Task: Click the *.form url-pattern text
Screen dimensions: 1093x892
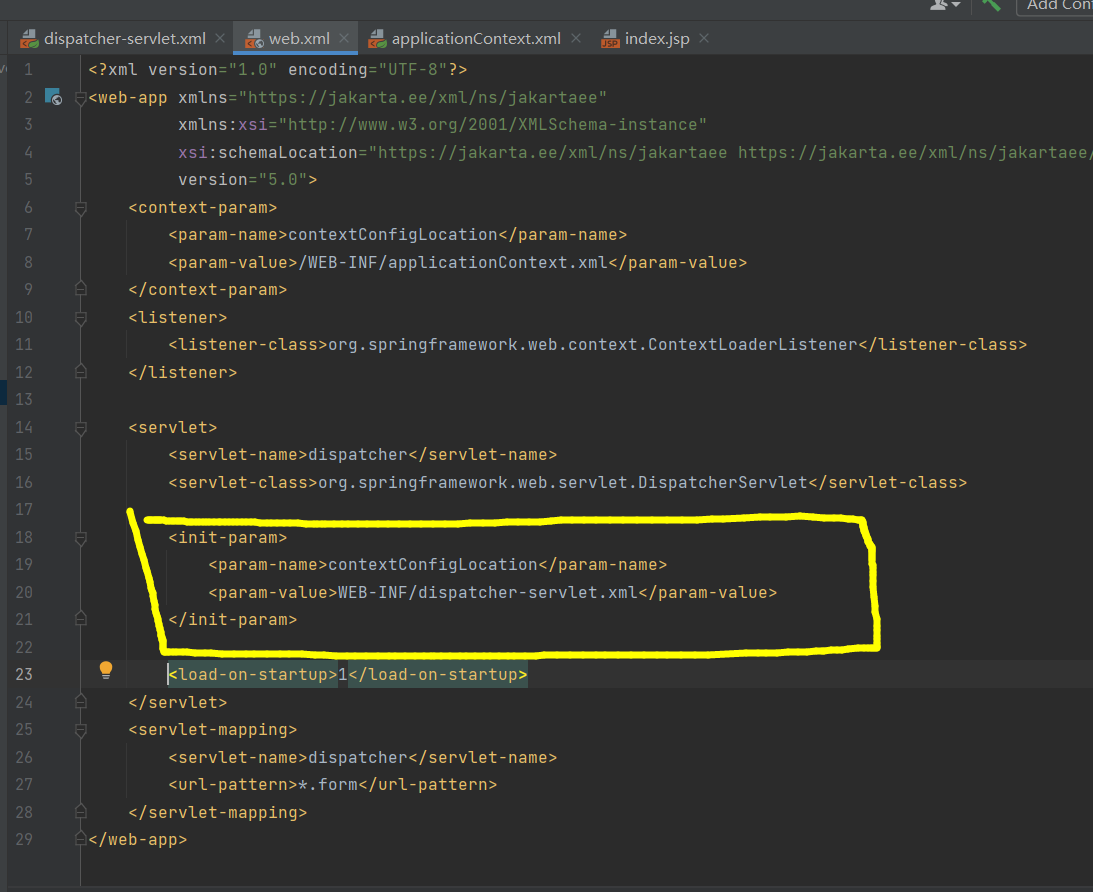Action: (x=328, y=785)
